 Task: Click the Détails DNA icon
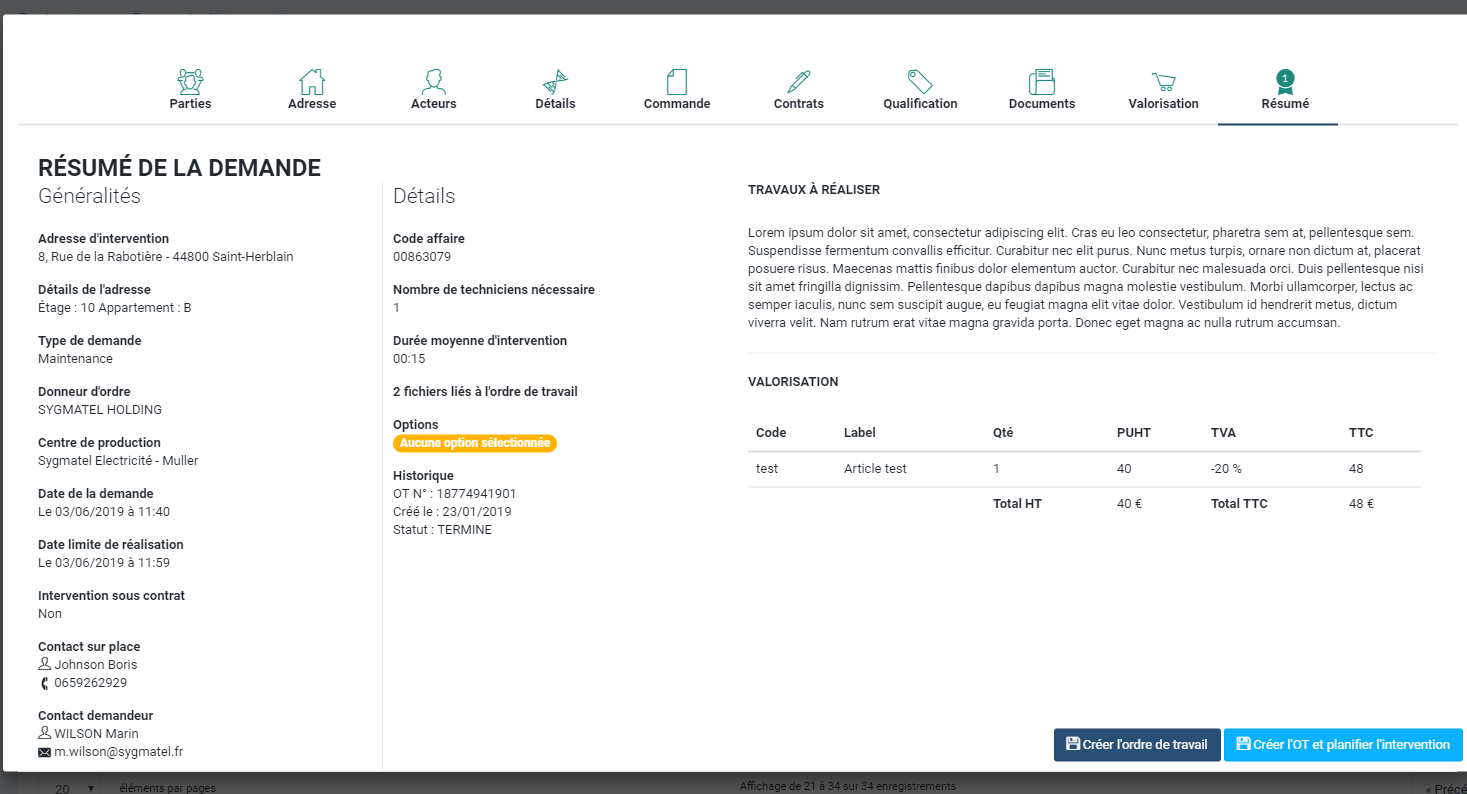click(555, 81)
